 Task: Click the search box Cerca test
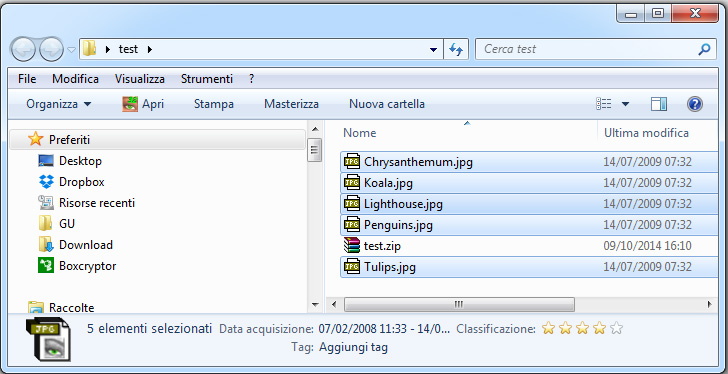587,49
